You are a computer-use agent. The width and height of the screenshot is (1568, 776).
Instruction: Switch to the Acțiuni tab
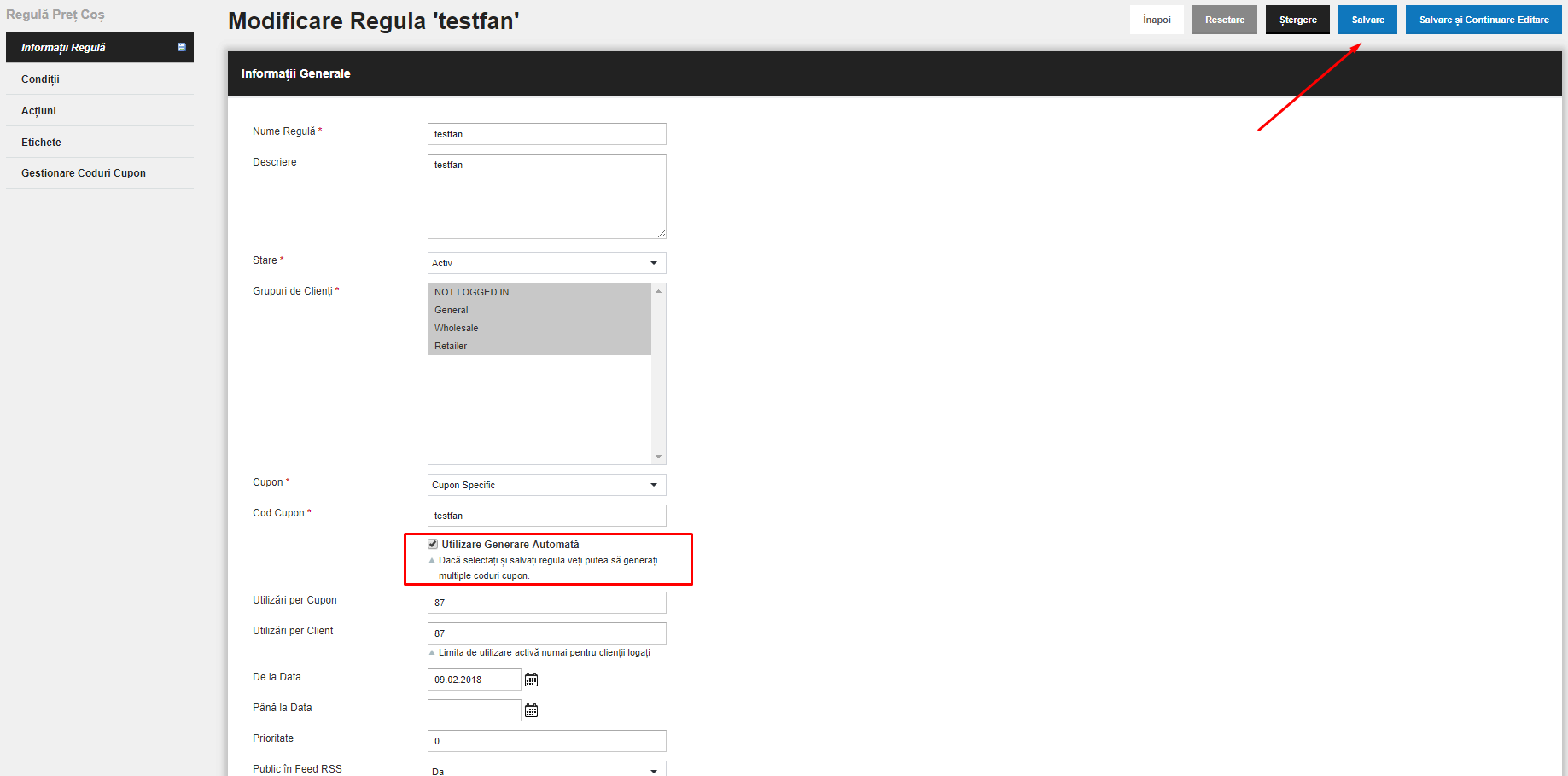[100, 111]
